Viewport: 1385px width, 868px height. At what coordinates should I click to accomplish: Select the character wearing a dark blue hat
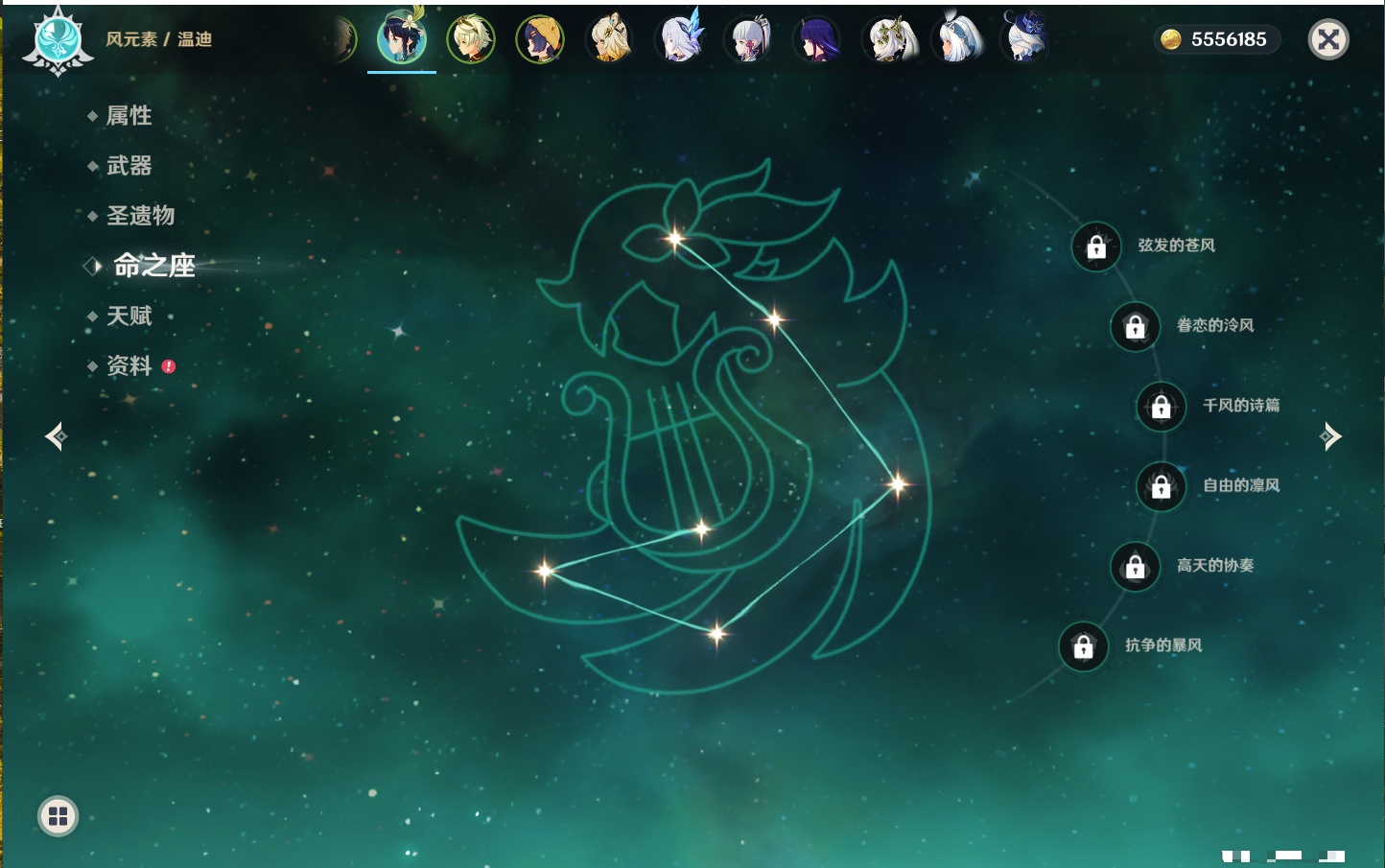1025,38
